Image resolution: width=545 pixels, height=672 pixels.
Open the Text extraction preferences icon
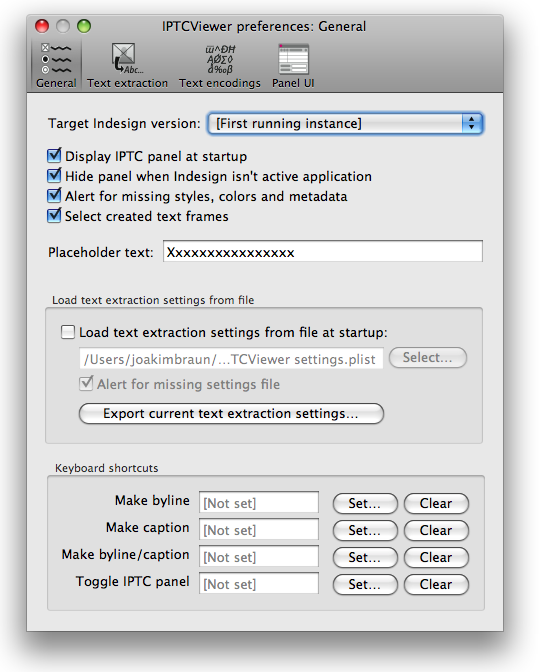point(127,65)
